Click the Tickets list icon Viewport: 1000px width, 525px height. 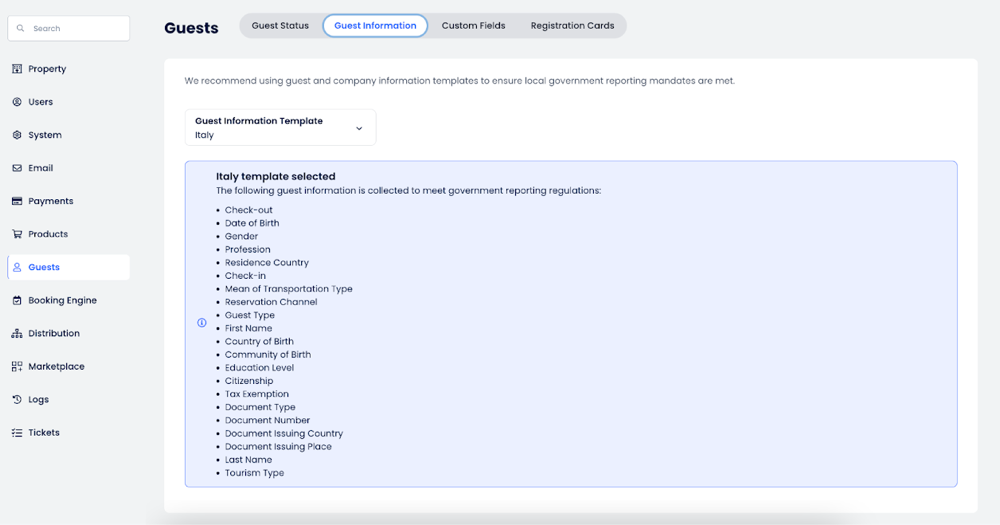point(17,433)
